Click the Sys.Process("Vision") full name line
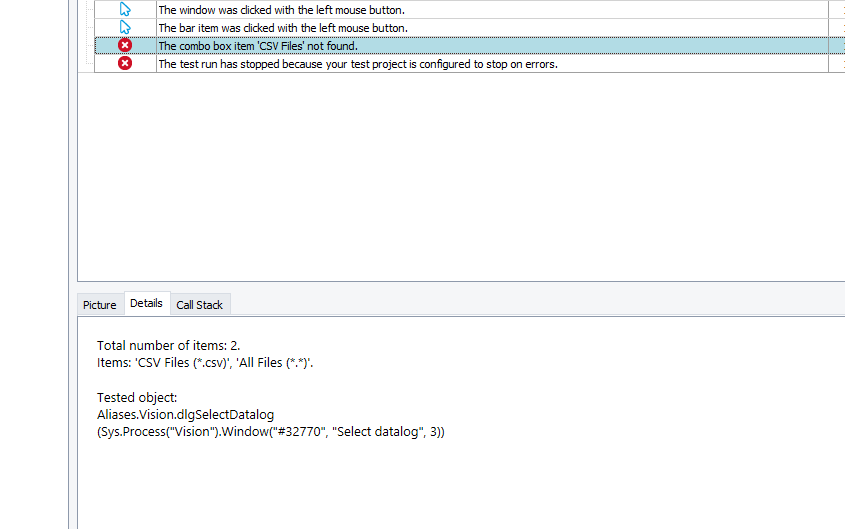The height and width of the screenshot is (529, 845). (x=270, y=432)
